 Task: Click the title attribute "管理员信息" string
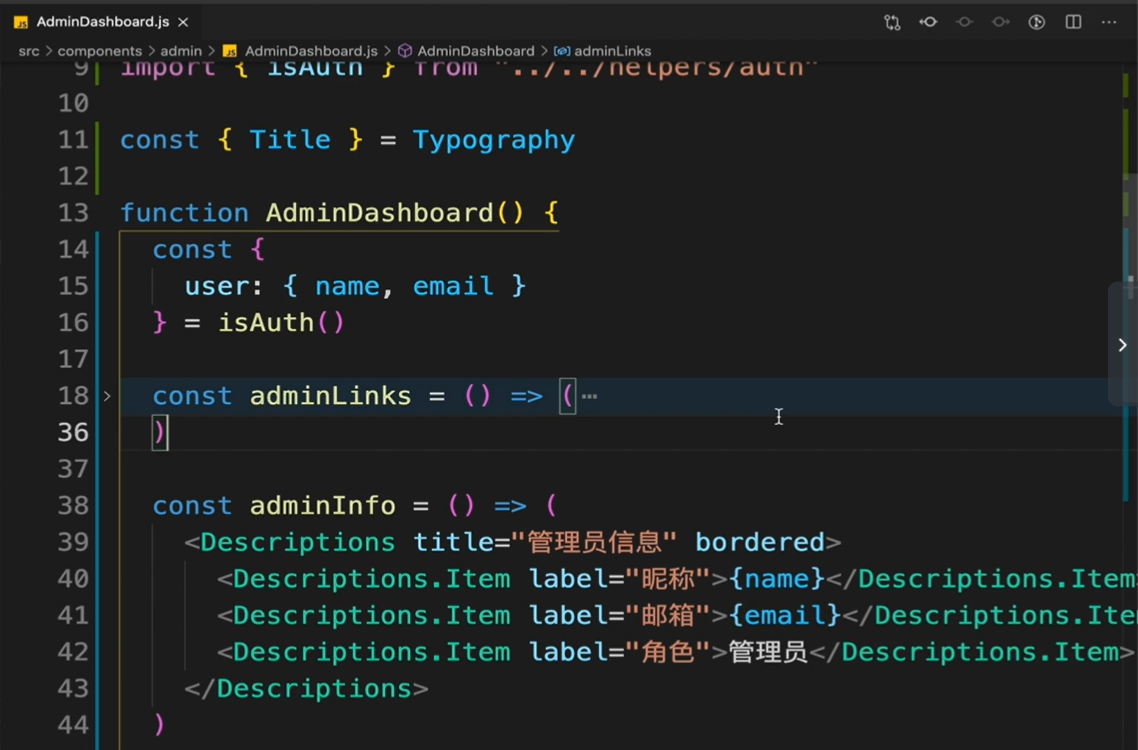[594, 542]
